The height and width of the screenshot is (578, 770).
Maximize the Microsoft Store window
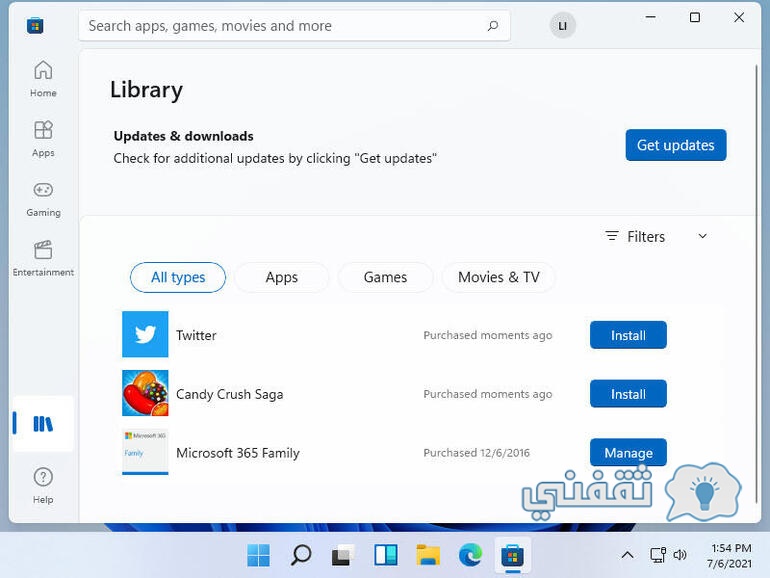695,18
